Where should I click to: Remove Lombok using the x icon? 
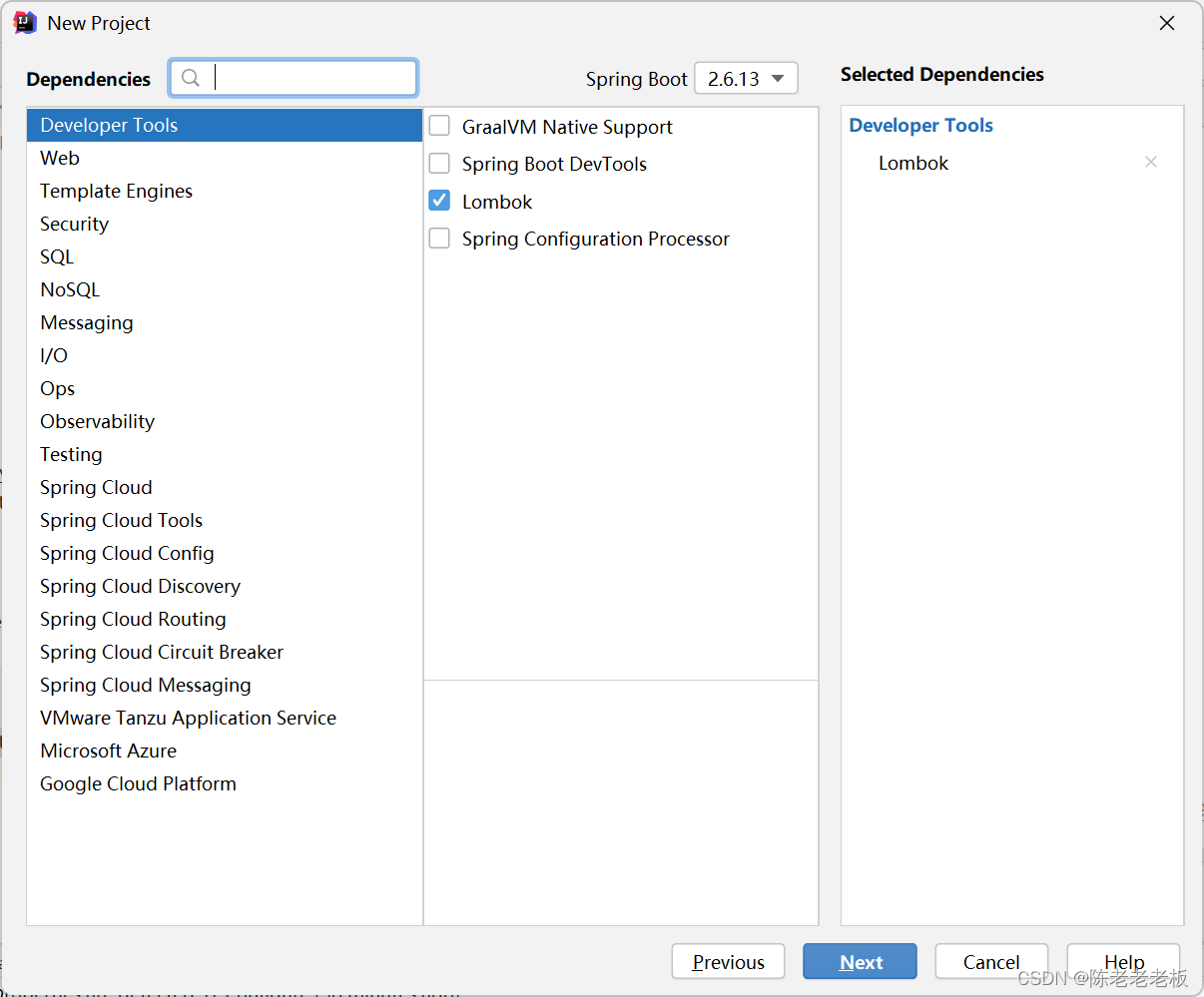click(x=1151, y=162)
